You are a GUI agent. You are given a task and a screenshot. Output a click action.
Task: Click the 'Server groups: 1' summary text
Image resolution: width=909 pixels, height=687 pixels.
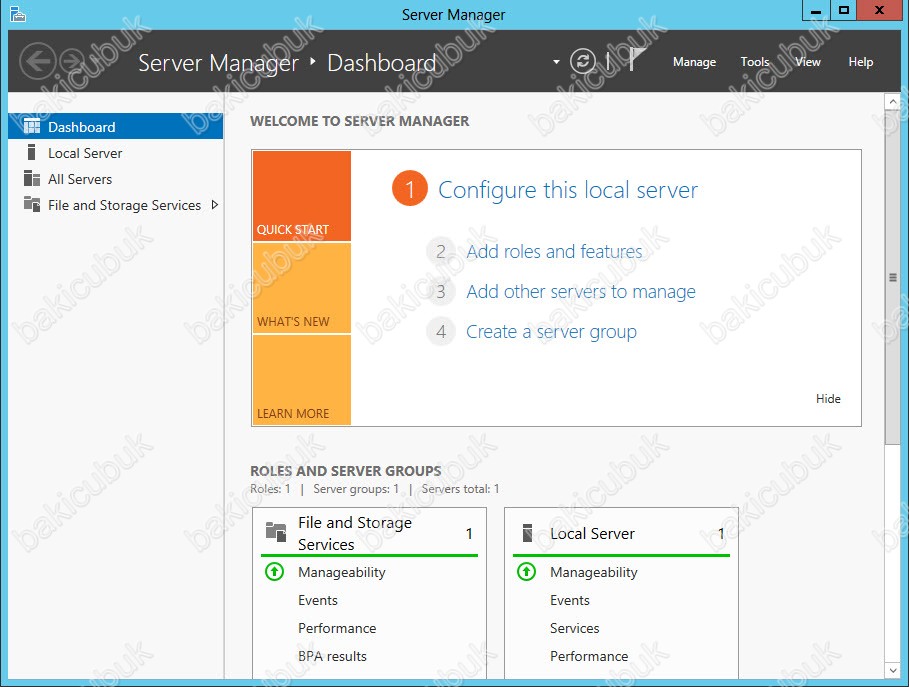356,489
